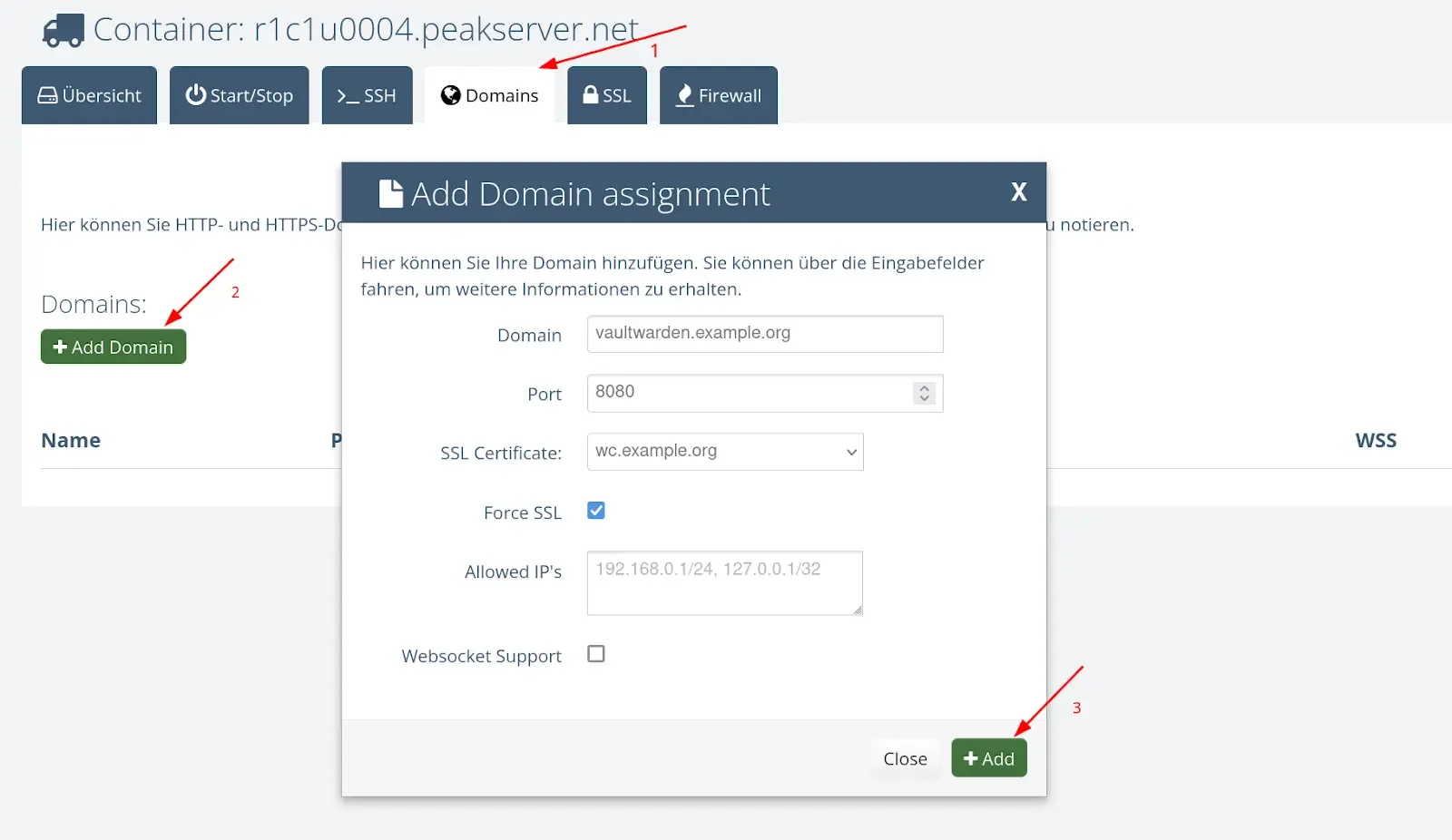
Task: Click the power icon on Start/Stop tab
Action: click(x=196, y=94)
